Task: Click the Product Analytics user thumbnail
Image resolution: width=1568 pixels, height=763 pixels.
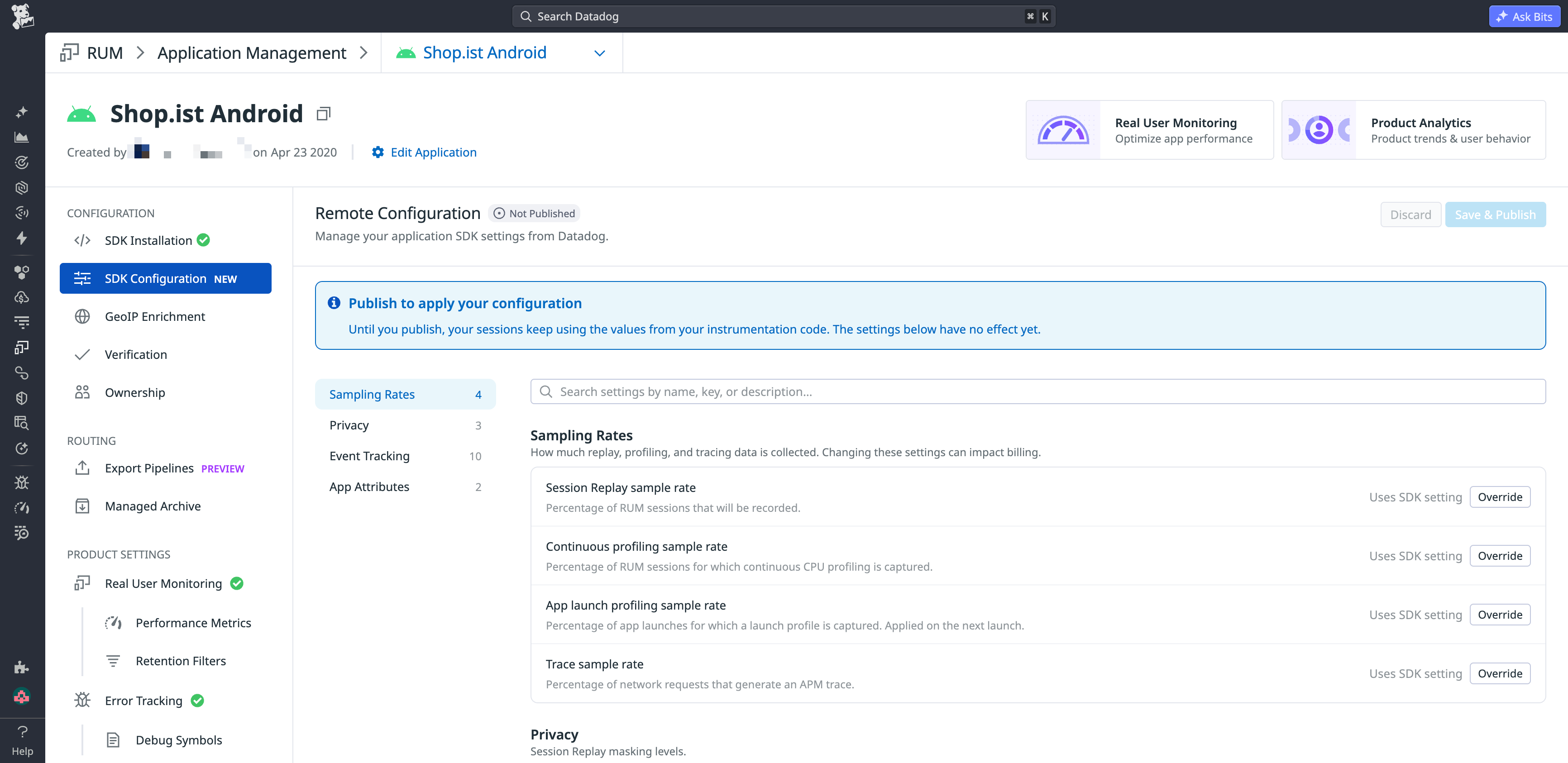Action: (x=1319, y=129)
